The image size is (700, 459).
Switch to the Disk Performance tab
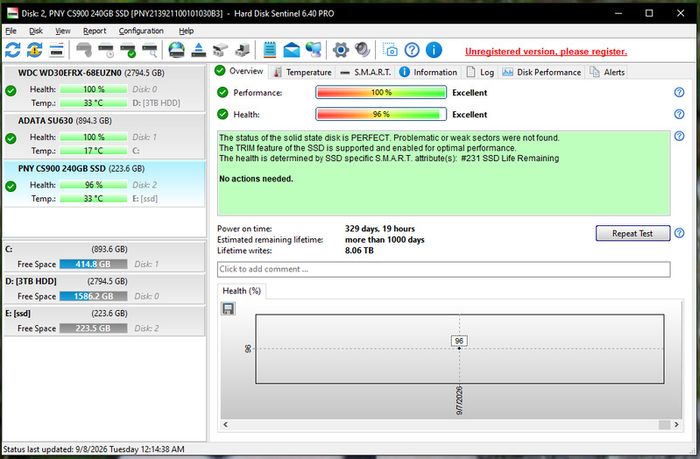[541, 72]
